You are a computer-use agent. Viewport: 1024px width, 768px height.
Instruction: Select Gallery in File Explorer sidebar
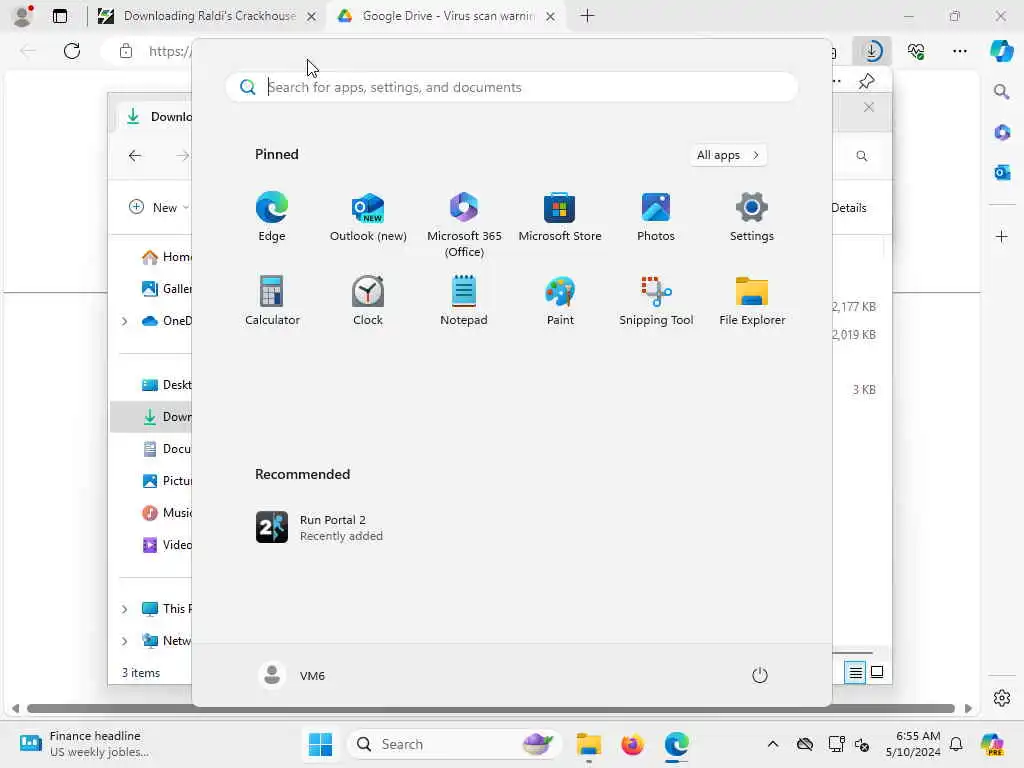(x=167, y=289)
